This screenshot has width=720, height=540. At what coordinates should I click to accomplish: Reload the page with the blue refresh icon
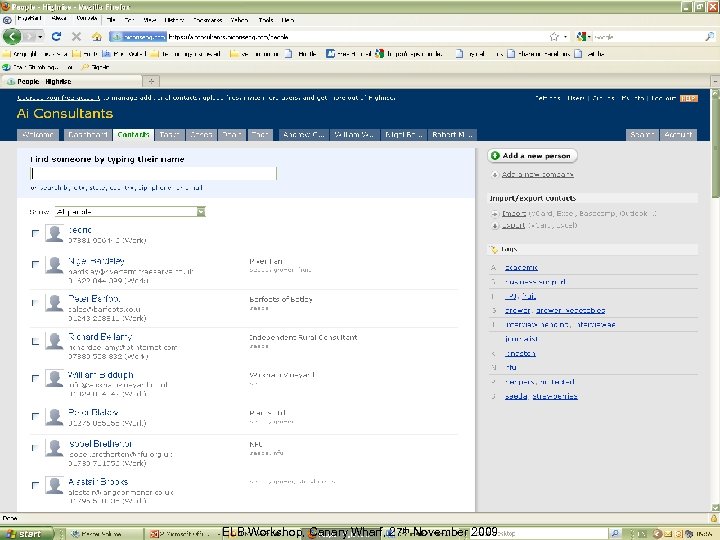tap(56, 36)
